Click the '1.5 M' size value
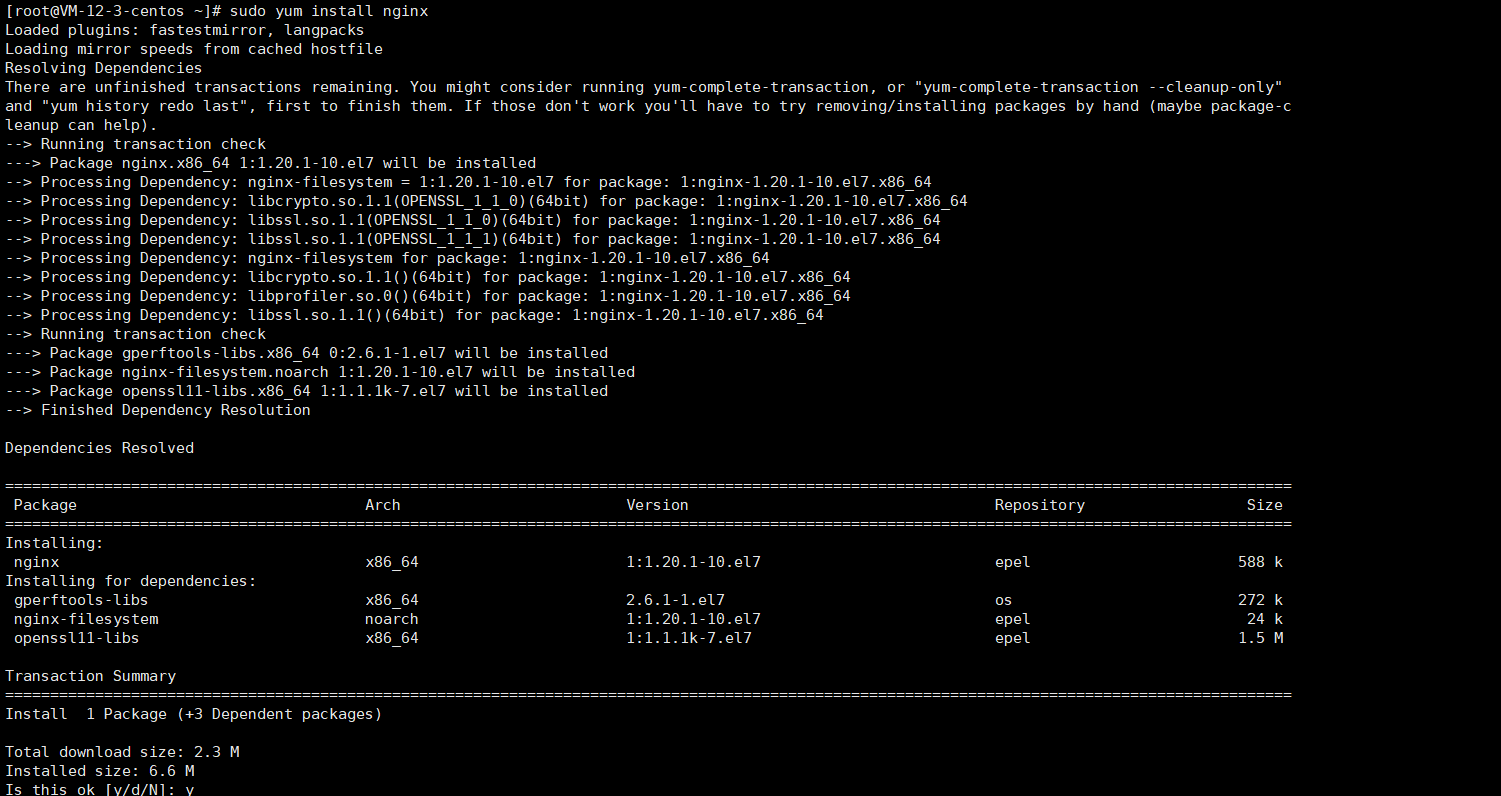 coord(1261,638)
